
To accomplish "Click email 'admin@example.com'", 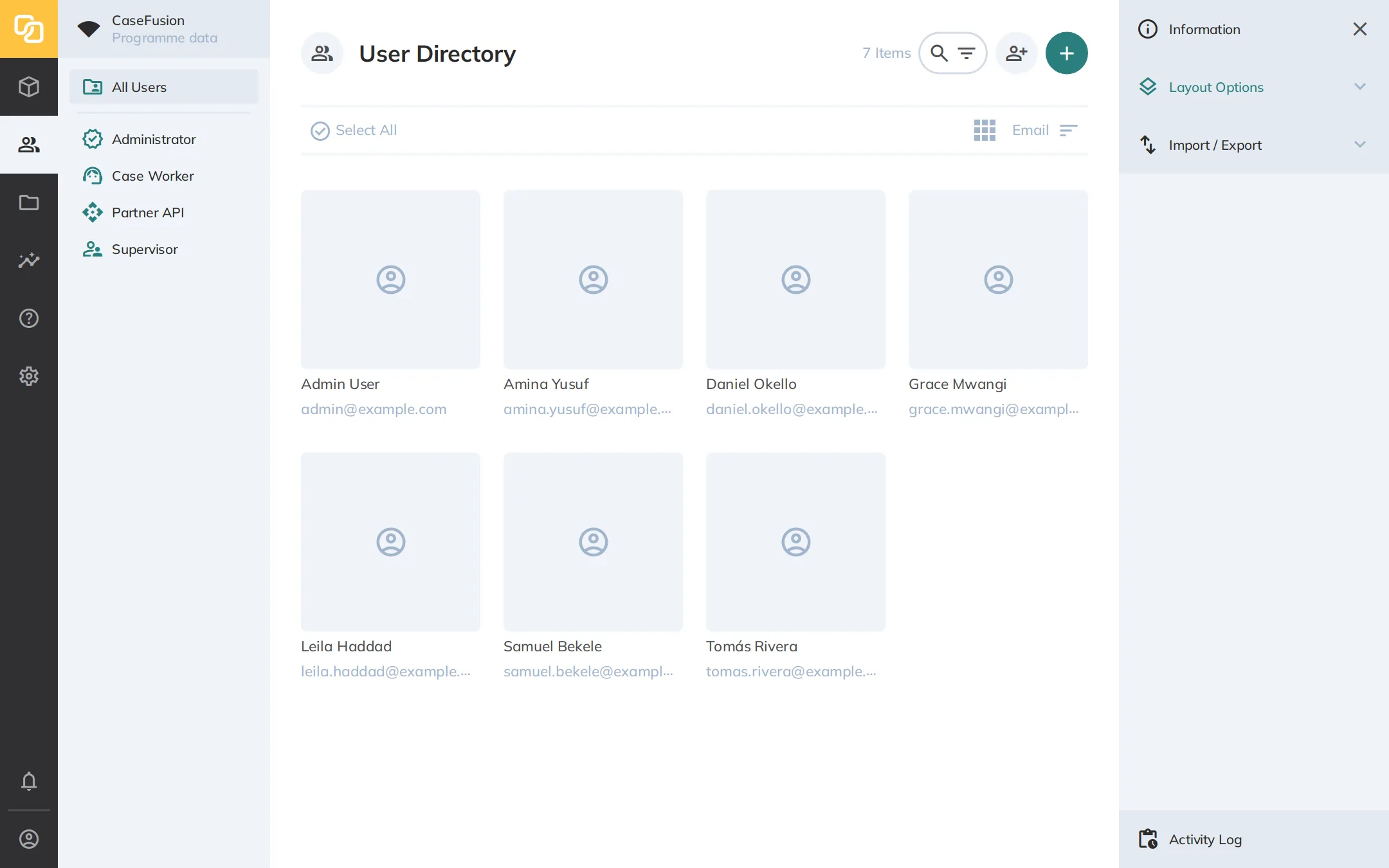I will [374, 409].
